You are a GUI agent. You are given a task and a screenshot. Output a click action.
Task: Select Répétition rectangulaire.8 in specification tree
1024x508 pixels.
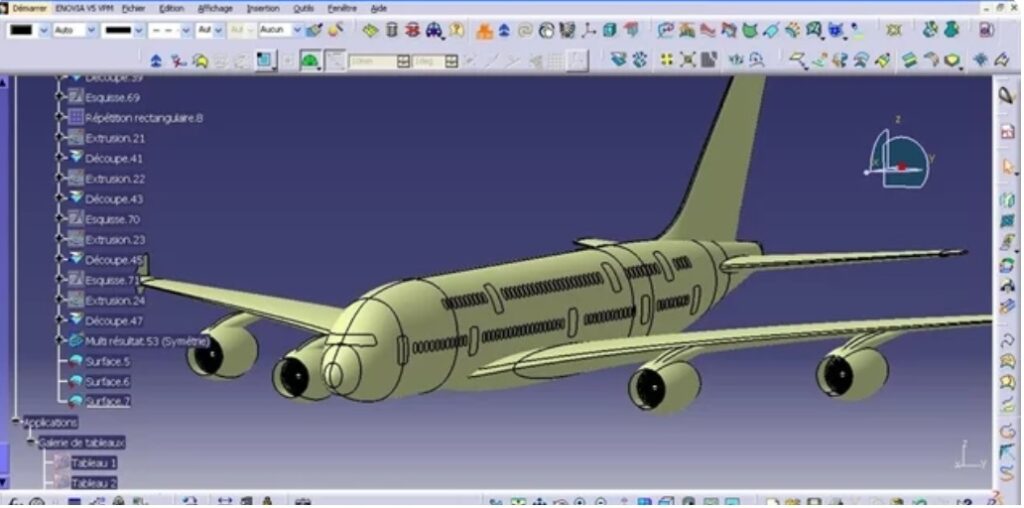[x=144, y=118]
